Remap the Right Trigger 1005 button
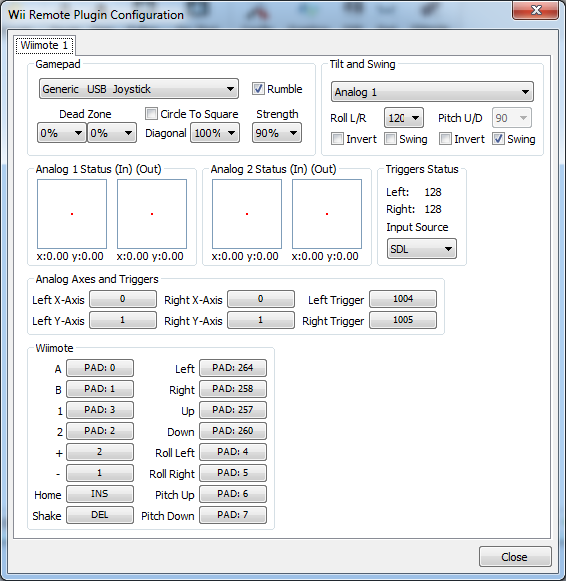The height and width of the screenshot is (581, 566). point(403,320)
